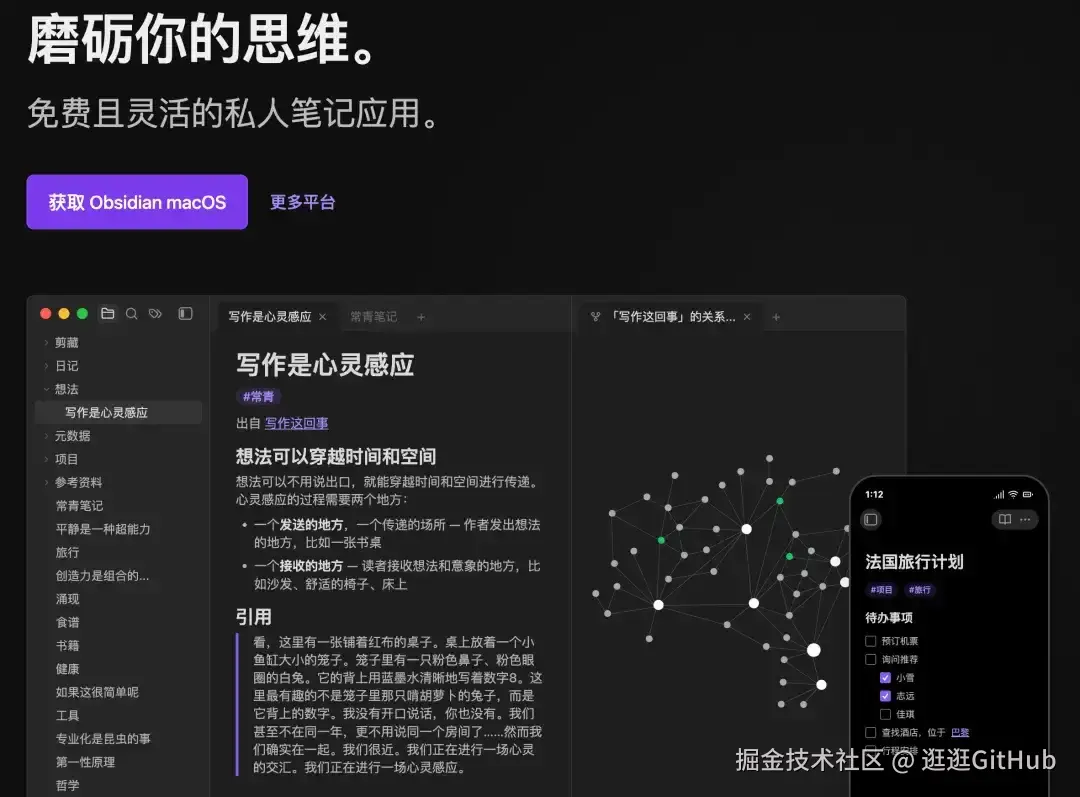Click the 写作是心灵感应 note title

click(x=324, y=365)
